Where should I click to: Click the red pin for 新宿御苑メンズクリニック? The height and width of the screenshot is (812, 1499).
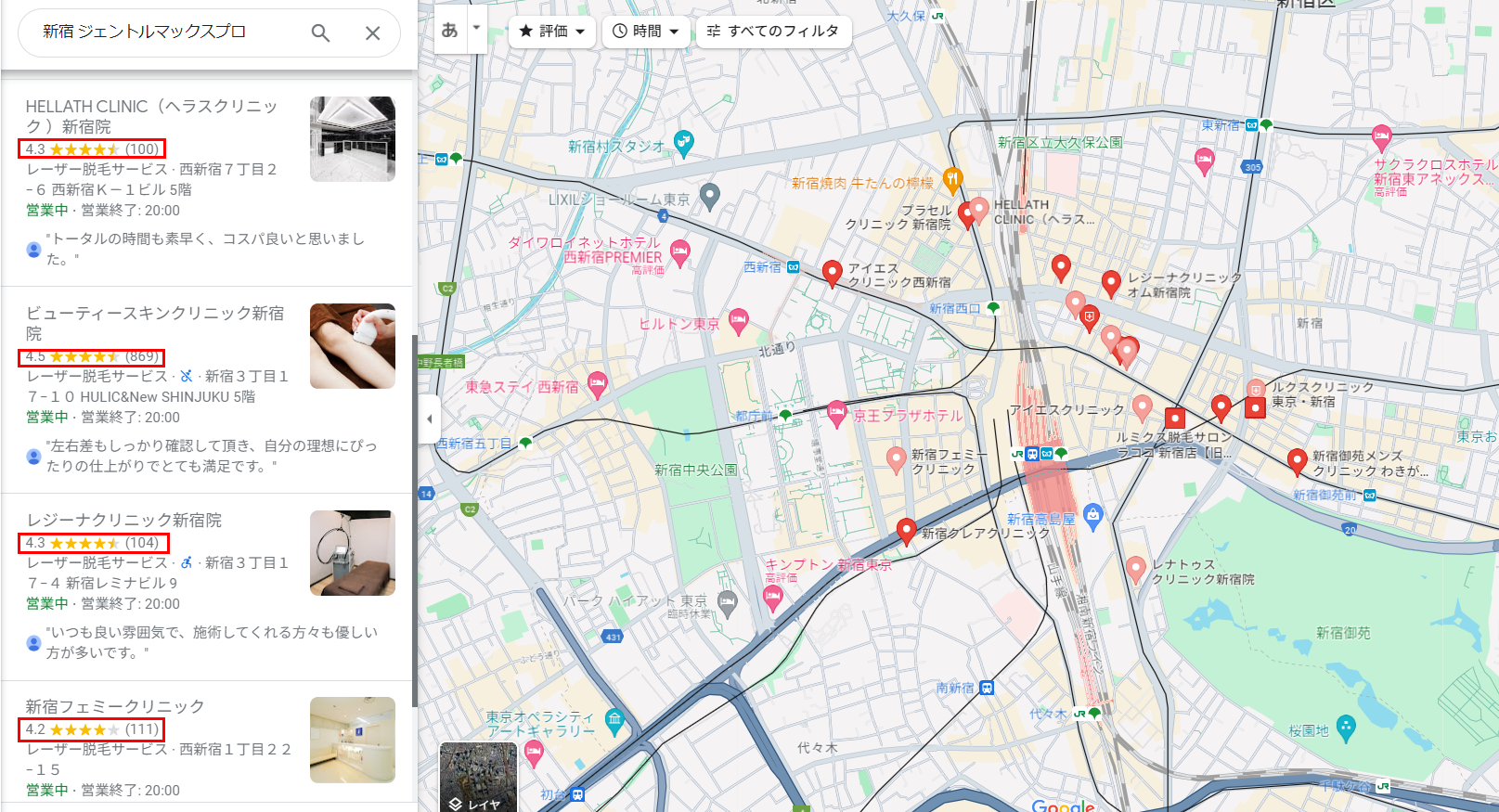pyautogui.click(x=1298, y=460)
